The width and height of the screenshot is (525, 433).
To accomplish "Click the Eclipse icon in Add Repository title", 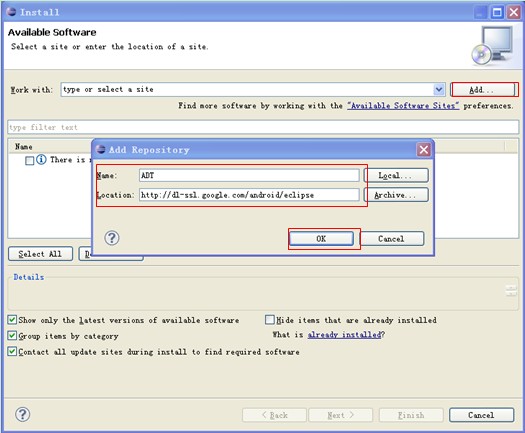I will click(x=100, y=149).
